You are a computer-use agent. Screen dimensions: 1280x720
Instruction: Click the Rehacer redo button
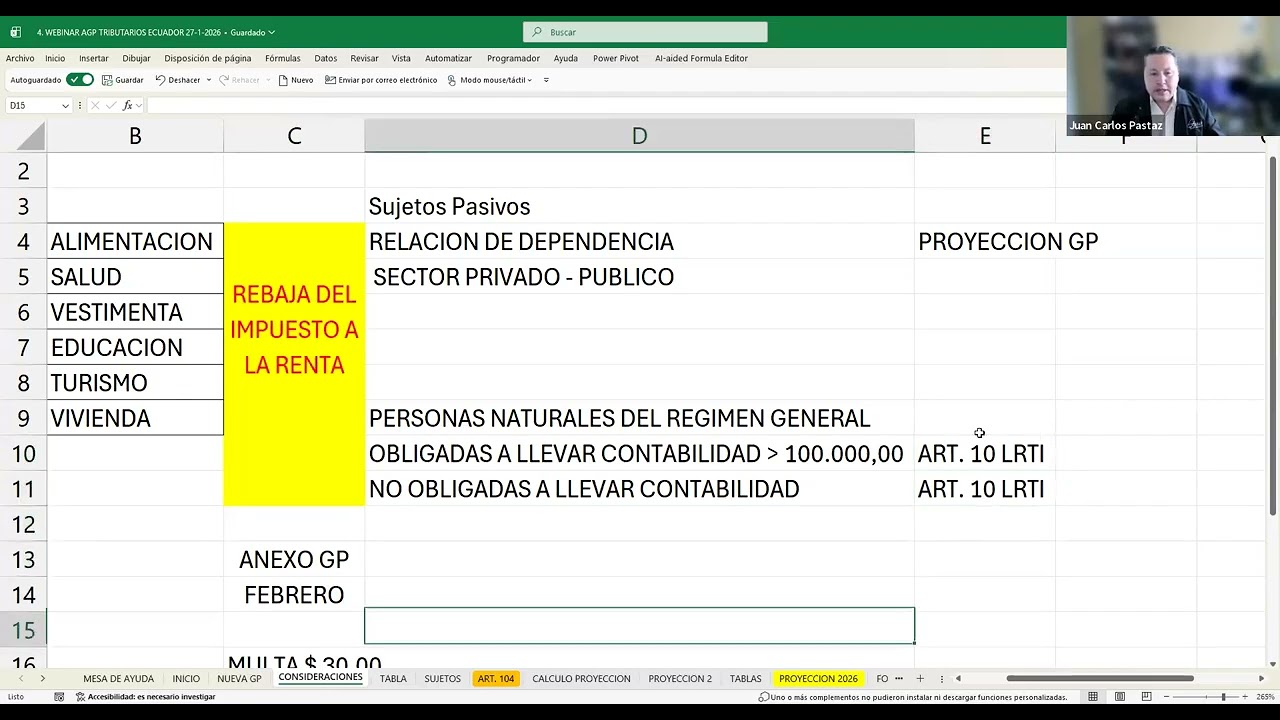point(239,80)
